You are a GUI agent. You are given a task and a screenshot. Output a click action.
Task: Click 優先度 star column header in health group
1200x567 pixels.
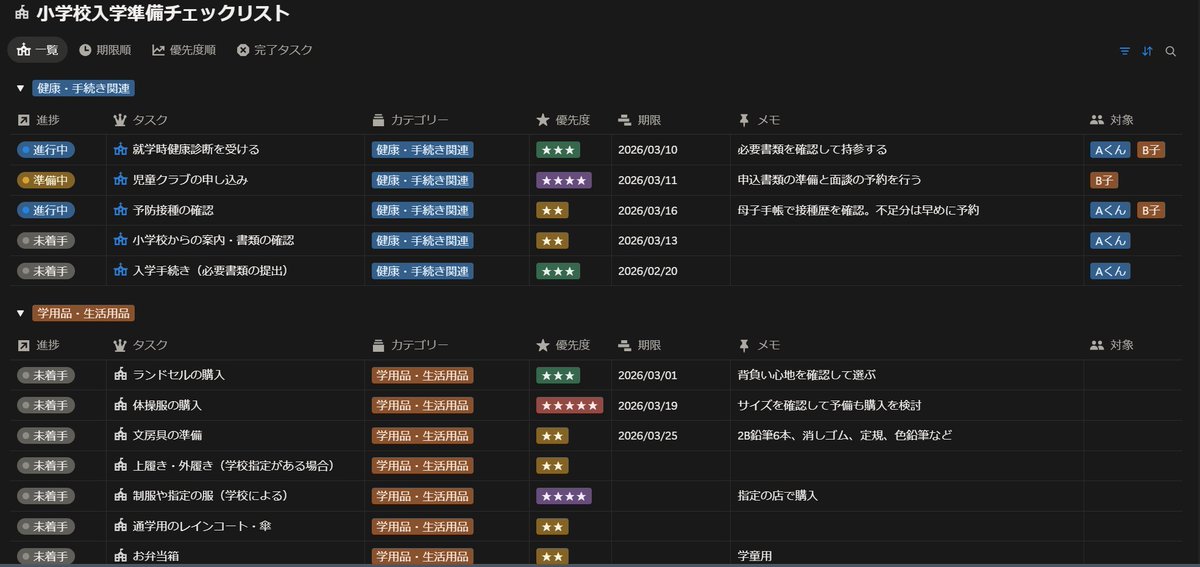[x=563, y=120]
